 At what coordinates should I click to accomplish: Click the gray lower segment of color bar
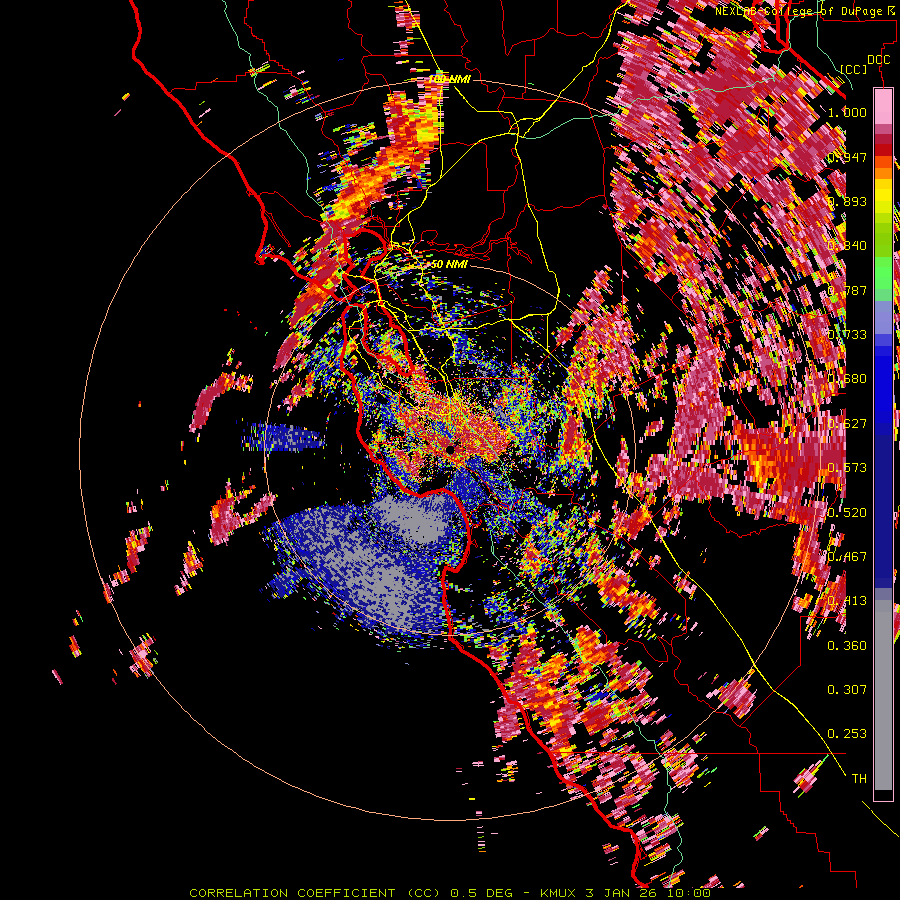tap(883, 695)
